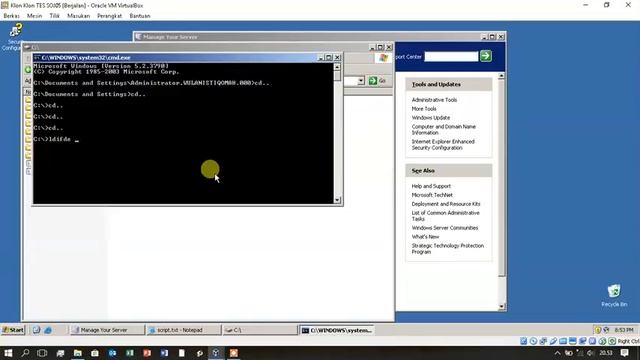Click the VirtualBox icon on the host taskbar
This screenshot has width=640, height=360.
click(x=216, y=353)
